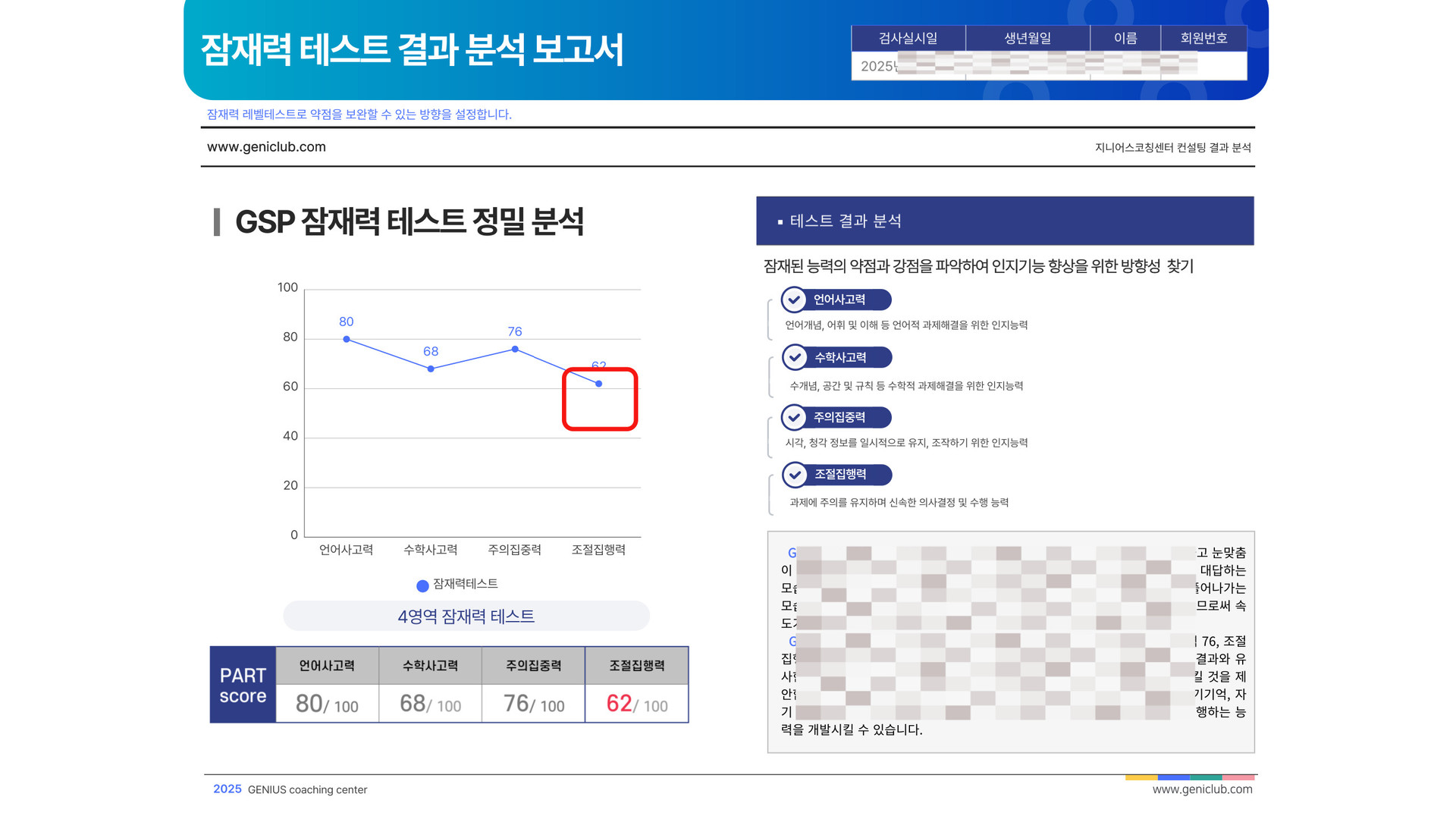Select the 언어사고력 pill label in the analysis panel

839,300
